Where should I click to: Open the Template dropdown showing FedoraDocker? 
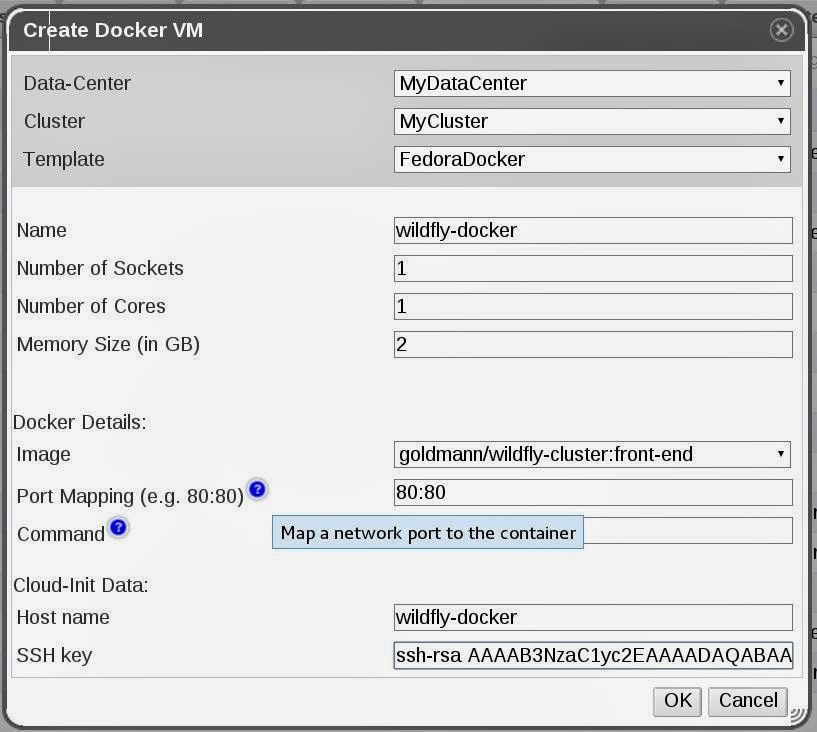coord(592,160)
